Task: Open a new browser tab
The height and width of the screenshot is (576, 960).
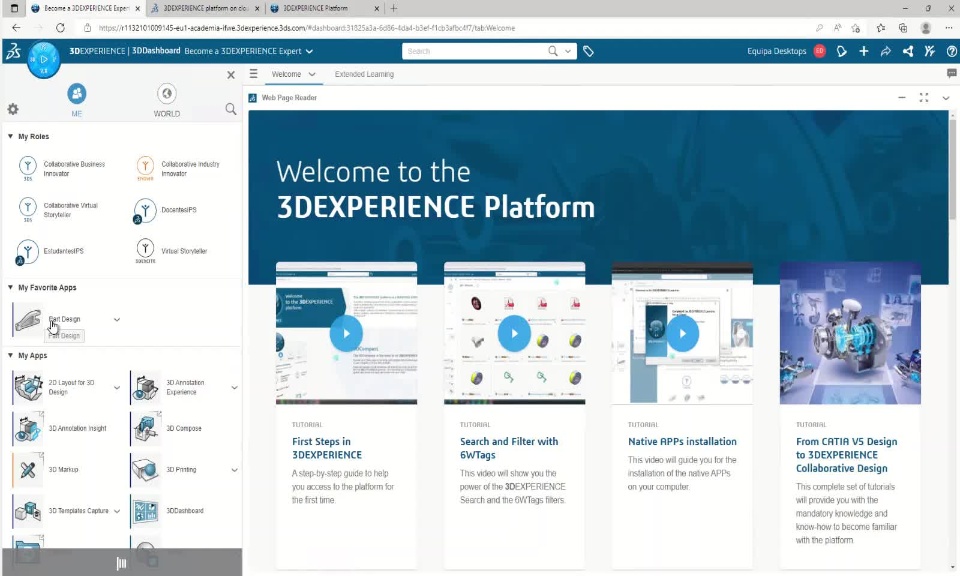Action: click(x=394, y=9)
